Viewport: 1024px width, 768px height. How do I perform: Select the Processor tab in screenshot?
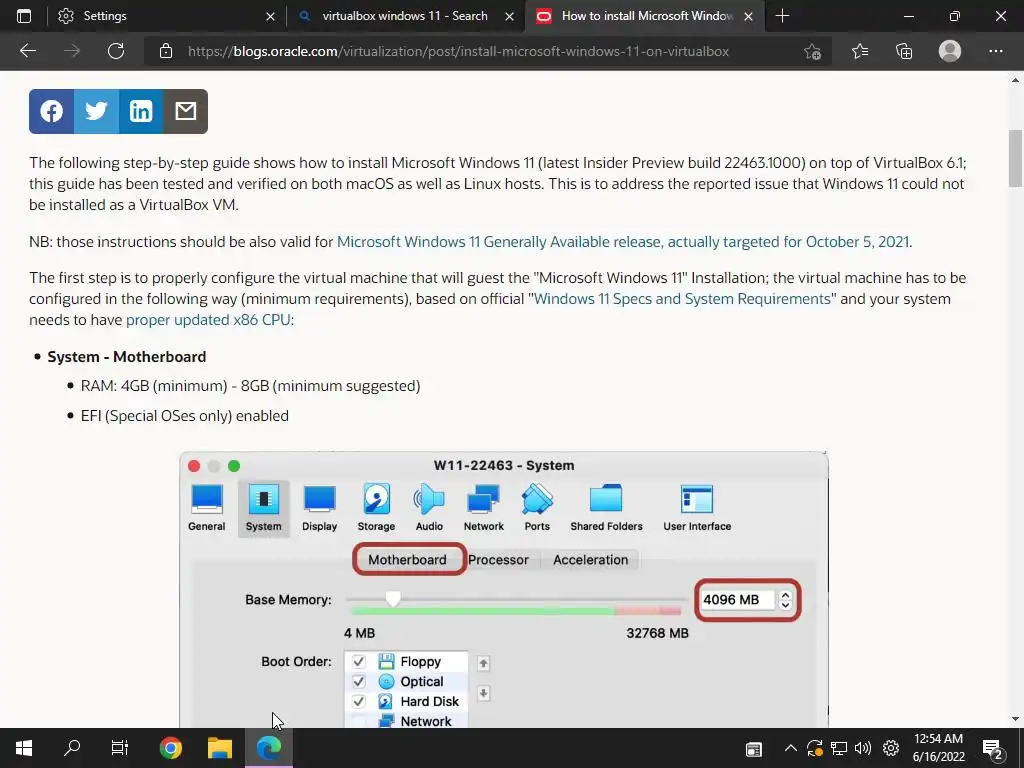498,560
